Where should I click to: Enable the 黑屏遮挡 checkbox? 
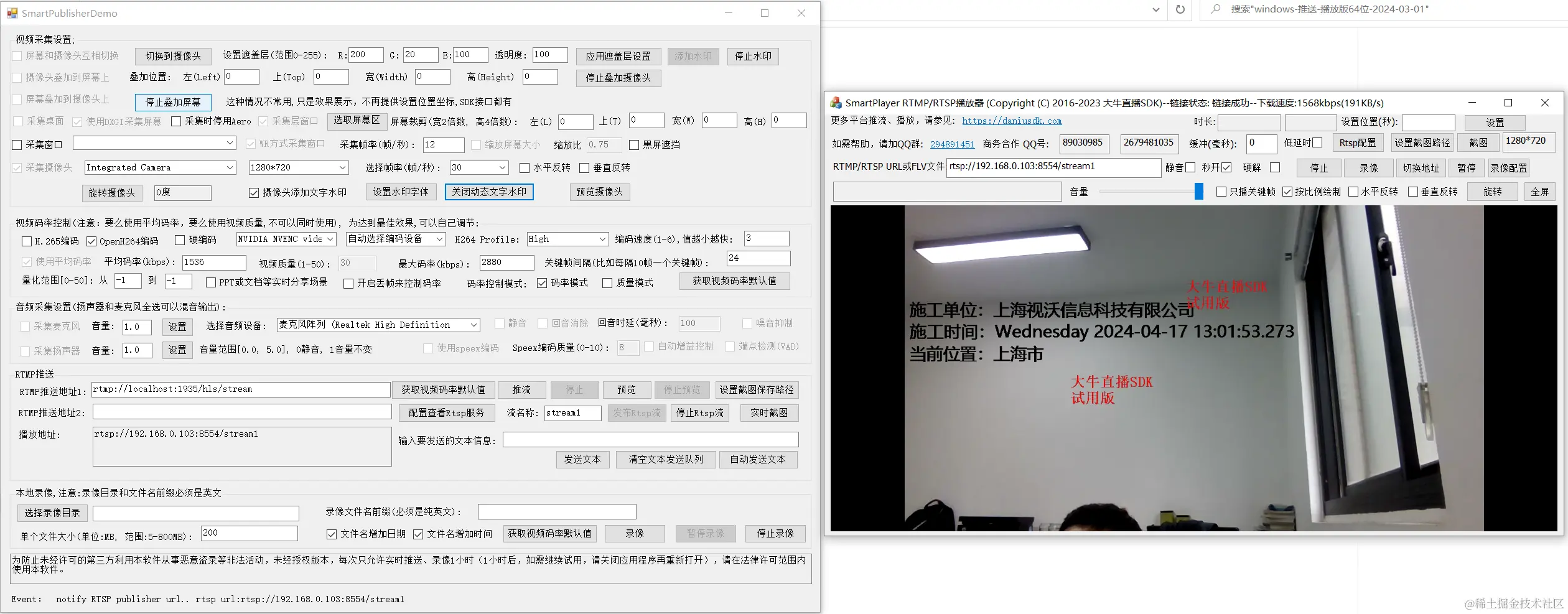634,145
